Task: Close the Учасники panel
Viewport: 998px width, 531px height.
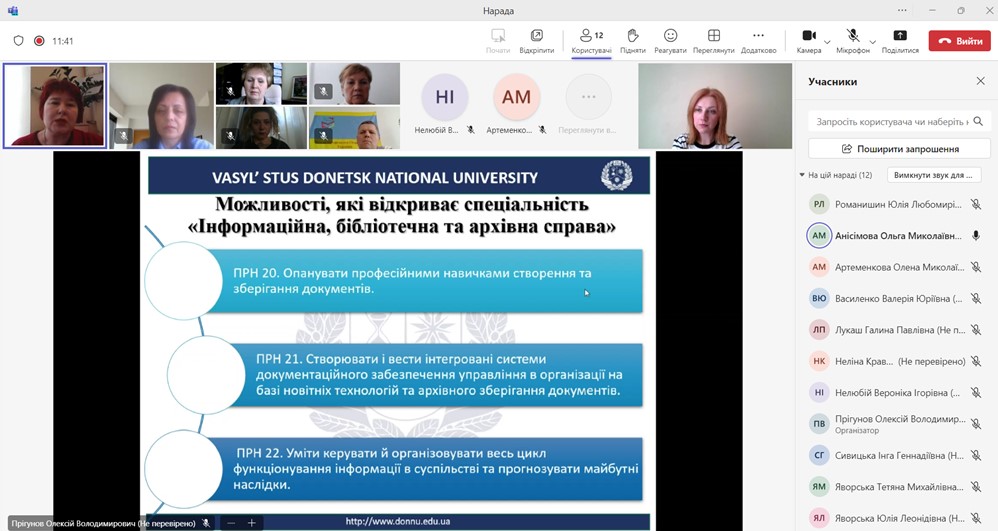Action: coord(980,81)
